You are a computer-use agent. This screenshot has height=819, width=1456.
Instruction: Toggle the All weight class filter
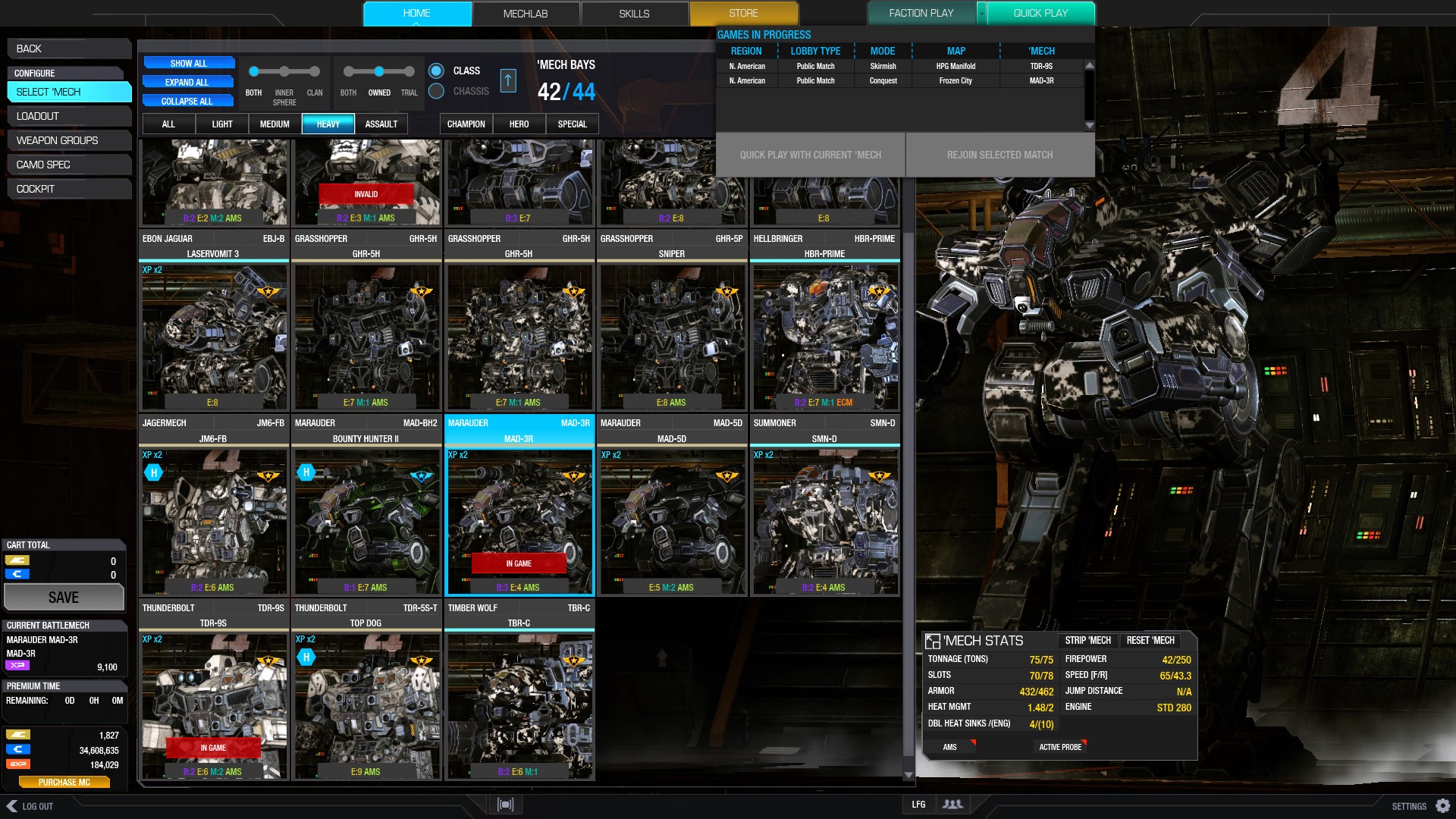[x=168, y=124]
